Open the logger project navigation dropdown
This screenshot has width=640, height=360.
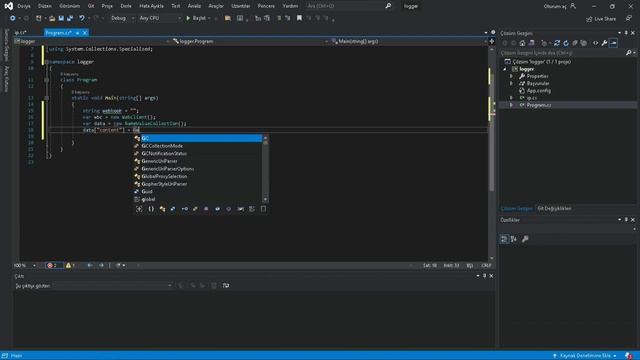pos(92,41)
